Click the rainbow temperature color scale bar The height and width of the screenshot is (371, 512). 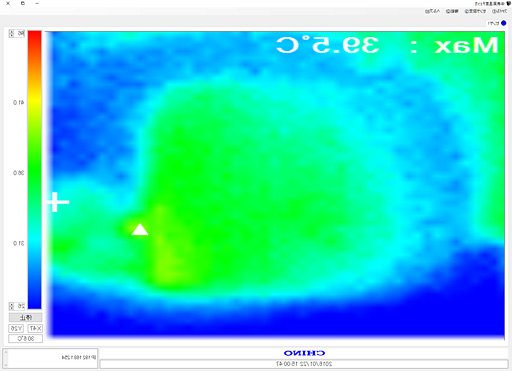click(34, 170)
